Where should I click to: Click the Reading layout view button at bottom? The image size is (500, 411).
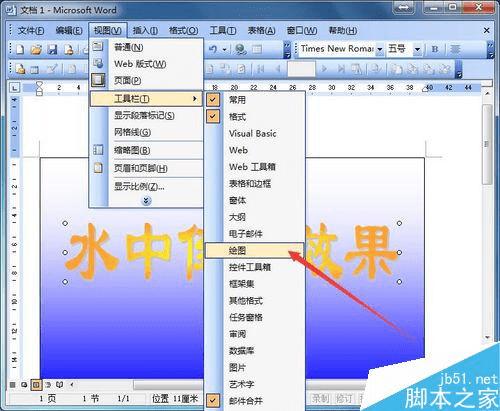tap(60, 385)
